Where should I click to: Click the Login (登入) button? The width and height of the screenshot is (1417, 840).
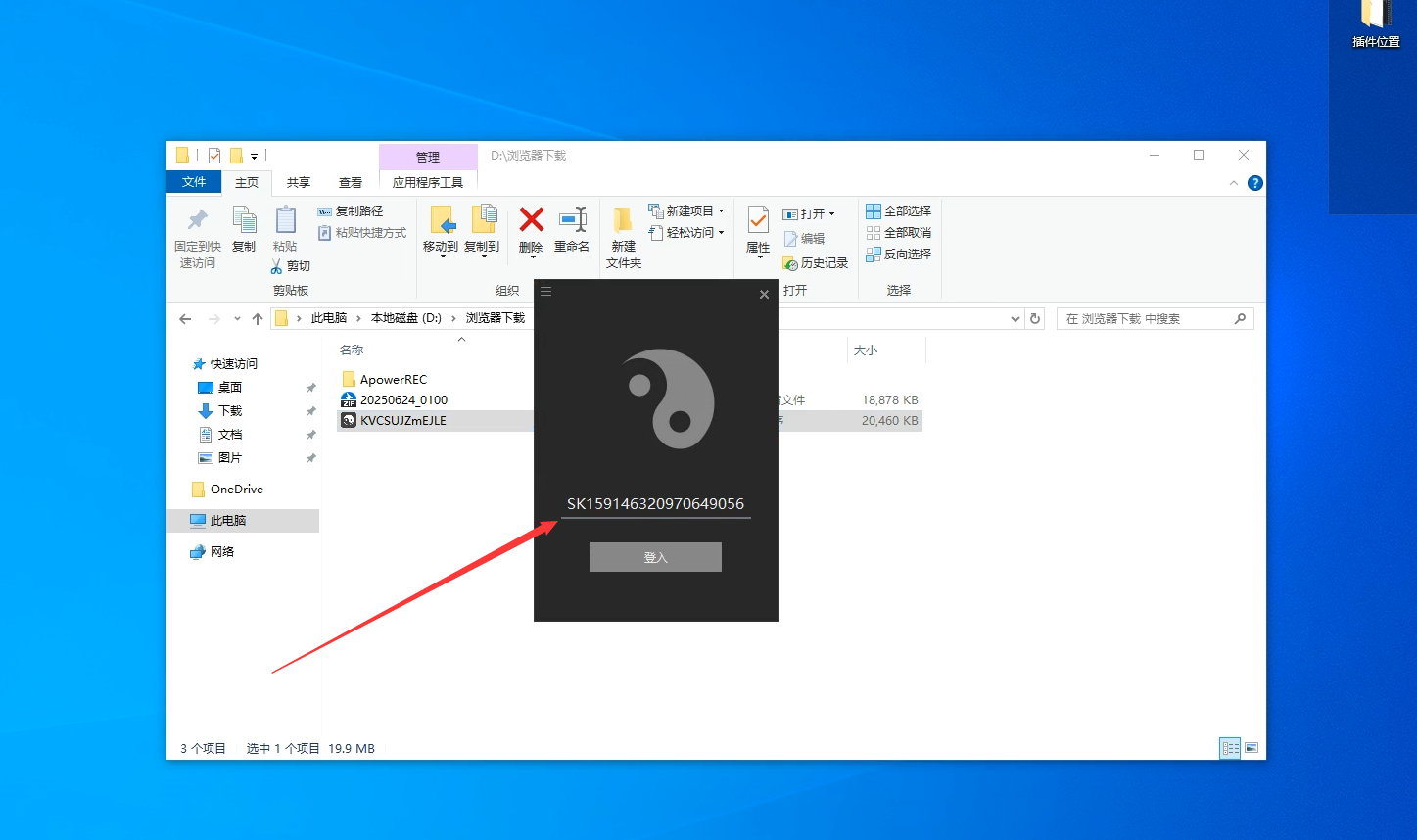pos(655,557)
